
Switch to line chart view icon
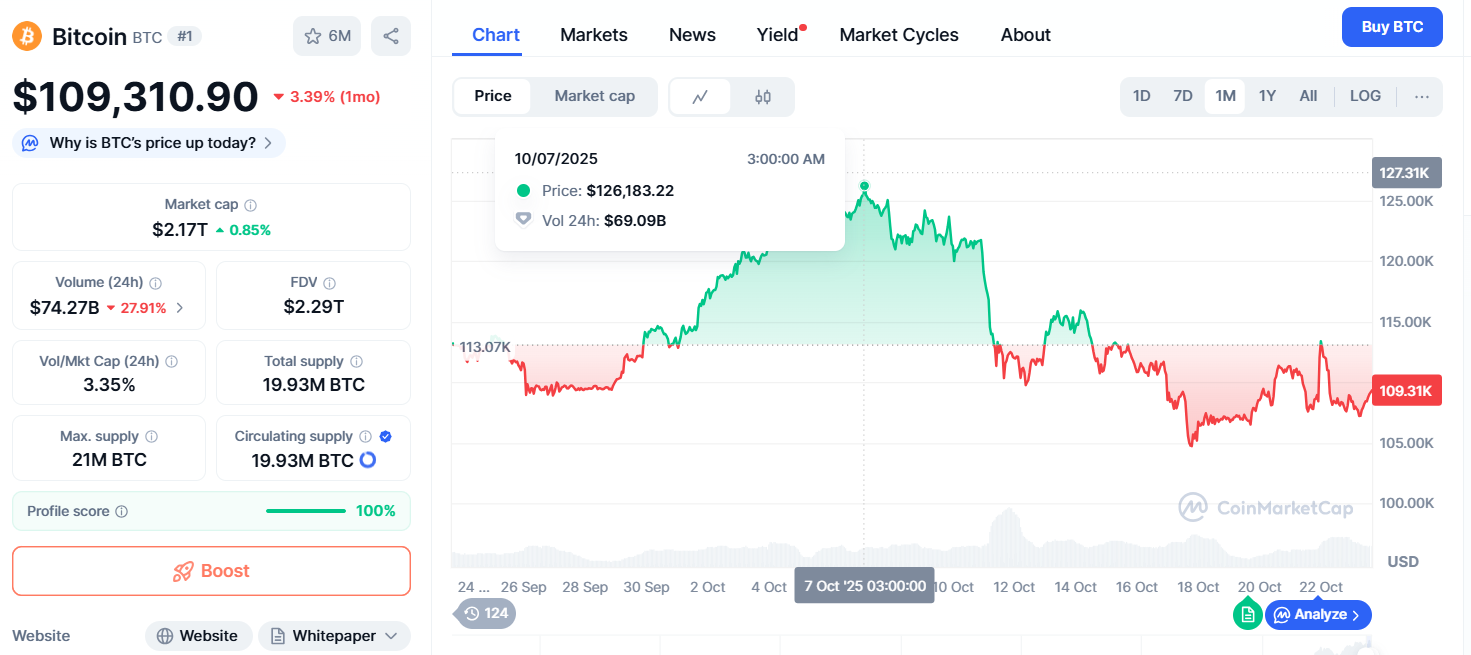700,97
